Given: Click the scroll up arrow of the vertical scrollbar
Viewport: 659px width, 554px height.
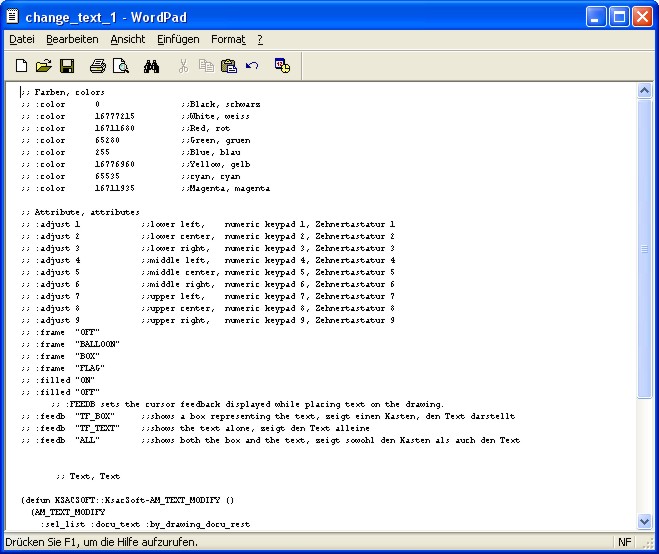Looking at the screenshot, I should [x=645, y=91].
